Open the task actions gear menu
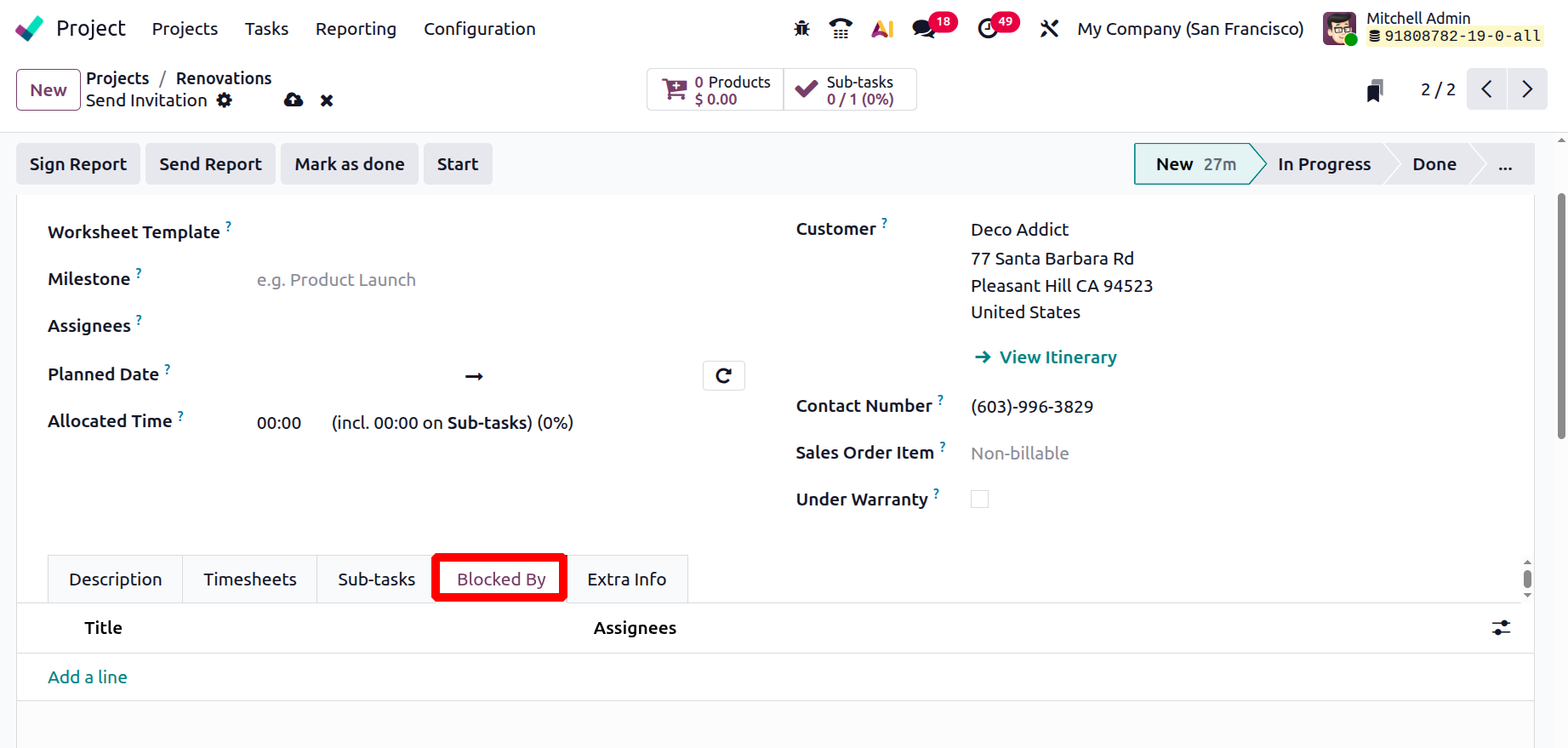Image resolution: width=1568 pixels, height=748 pixels. 225,100
